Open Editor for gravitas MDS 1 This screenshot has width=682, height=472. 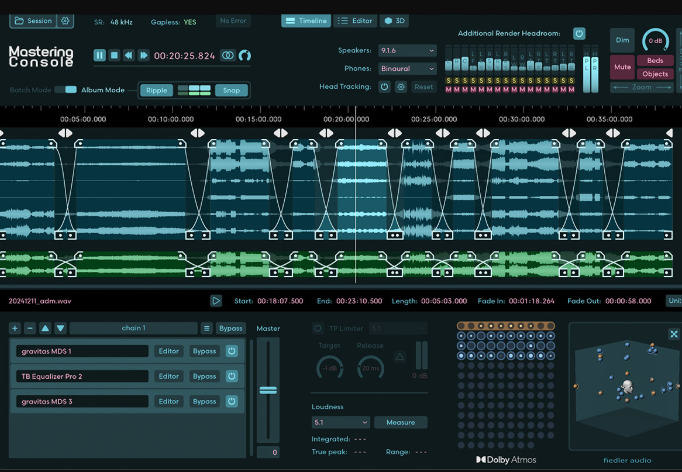169,351
